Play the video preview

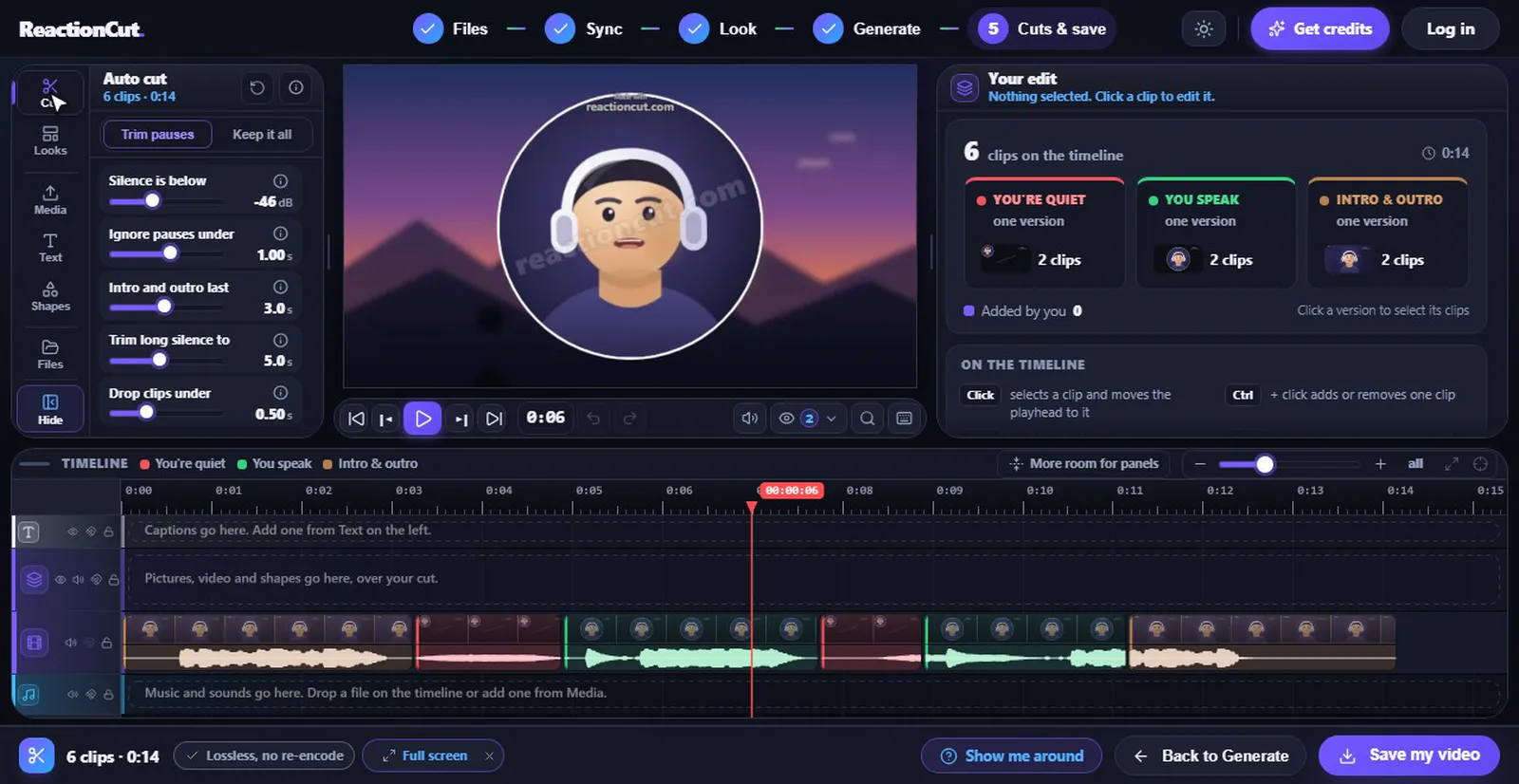tap(422, 419)
